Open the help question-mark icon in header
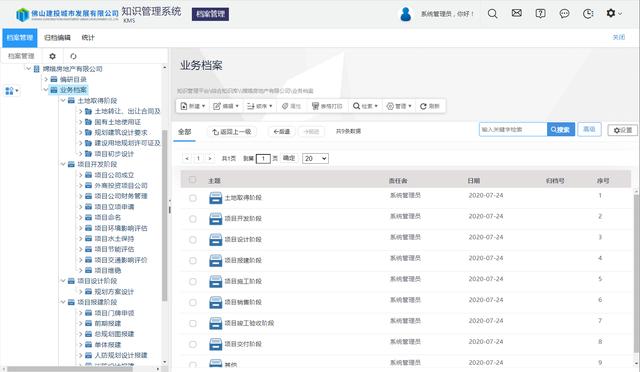The height and width of the screenshot is (372, 640). [x=540, y=14]
